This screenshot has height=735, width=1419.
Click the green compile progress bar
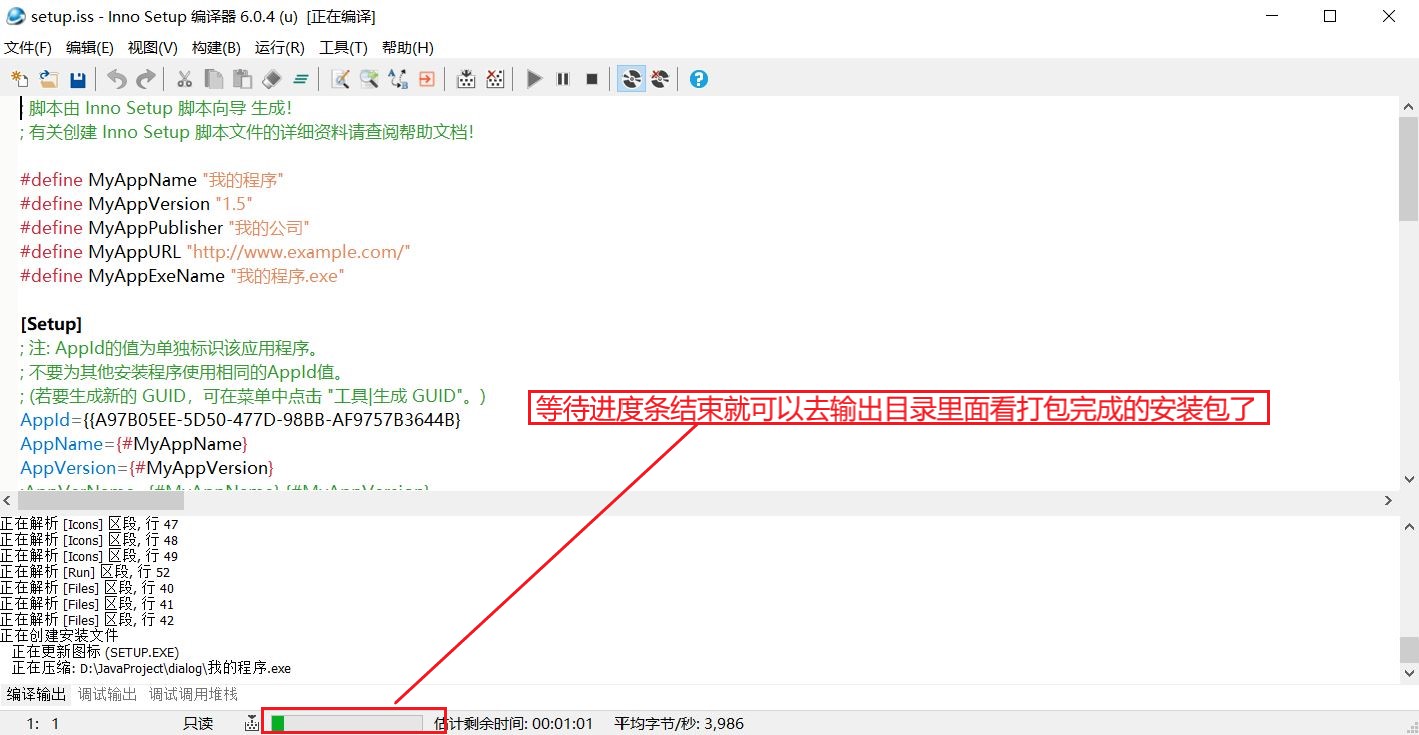(346, 723)
